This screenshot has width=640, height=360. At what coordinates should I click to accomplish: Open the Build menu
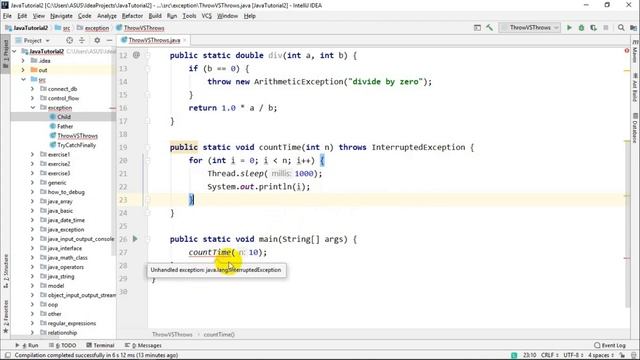(x=155, y=16)
